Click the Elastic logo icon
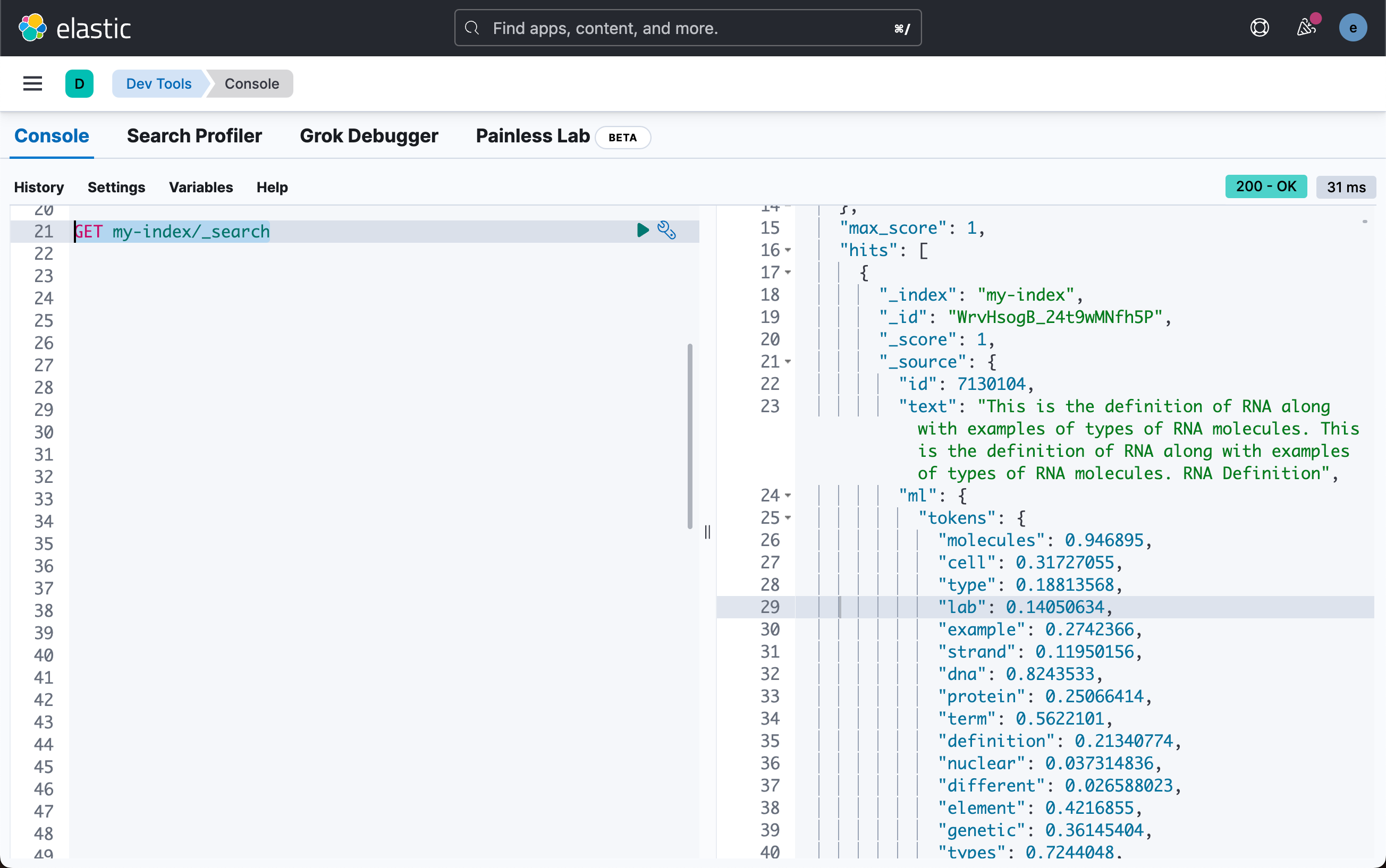 coord(33,28)
